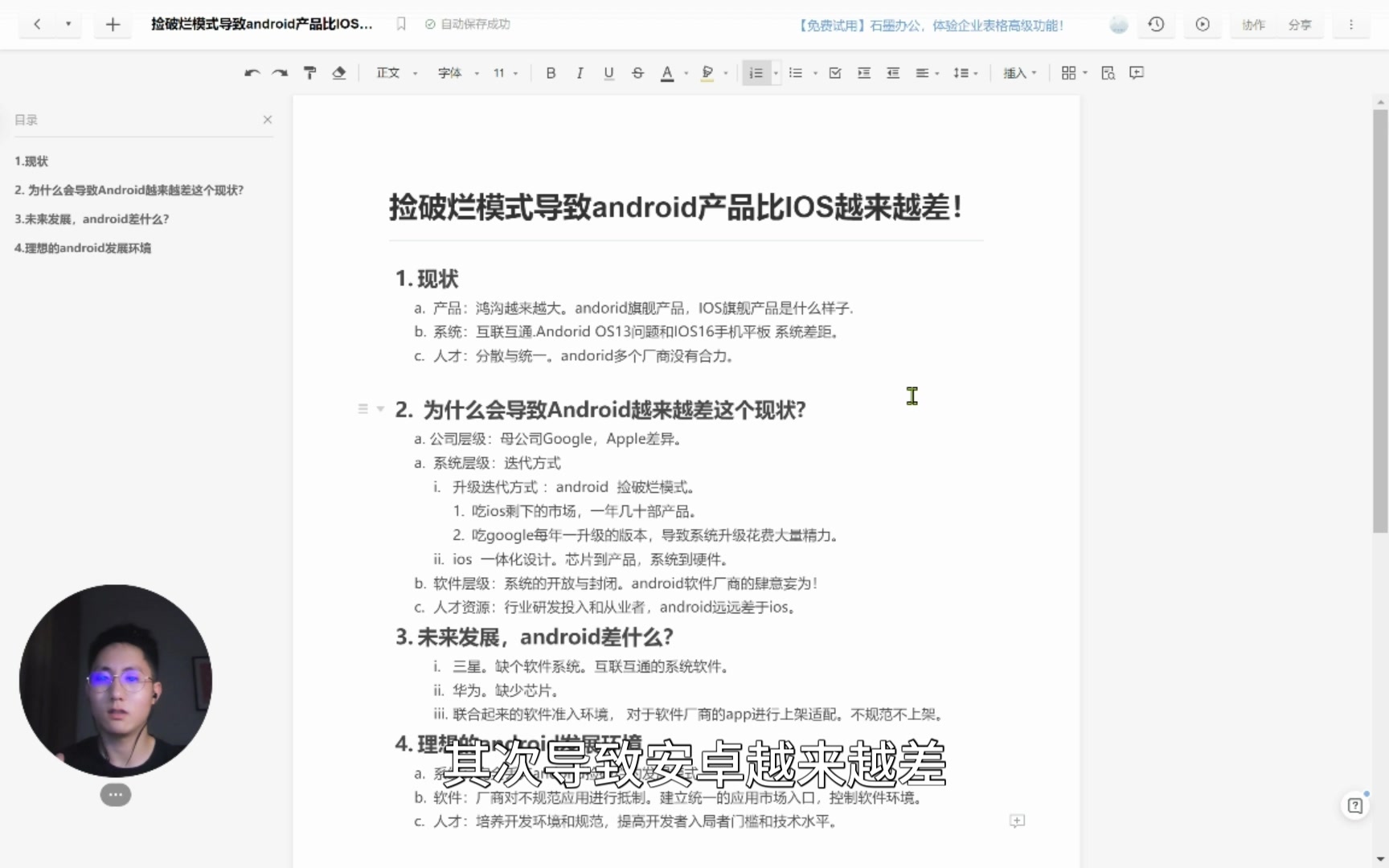Apply the font color A button
Screen dimensions: 1389x868
click(x=667, y=73)
